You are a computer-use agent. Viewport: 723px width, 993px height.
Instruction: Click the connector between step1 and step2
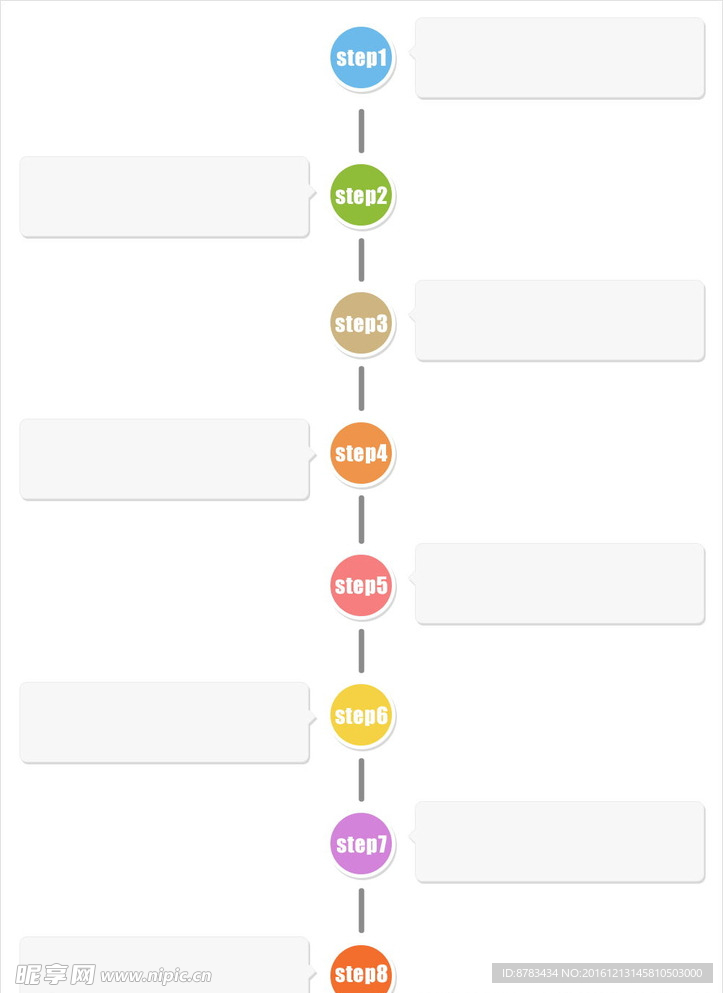coord(361,131)
